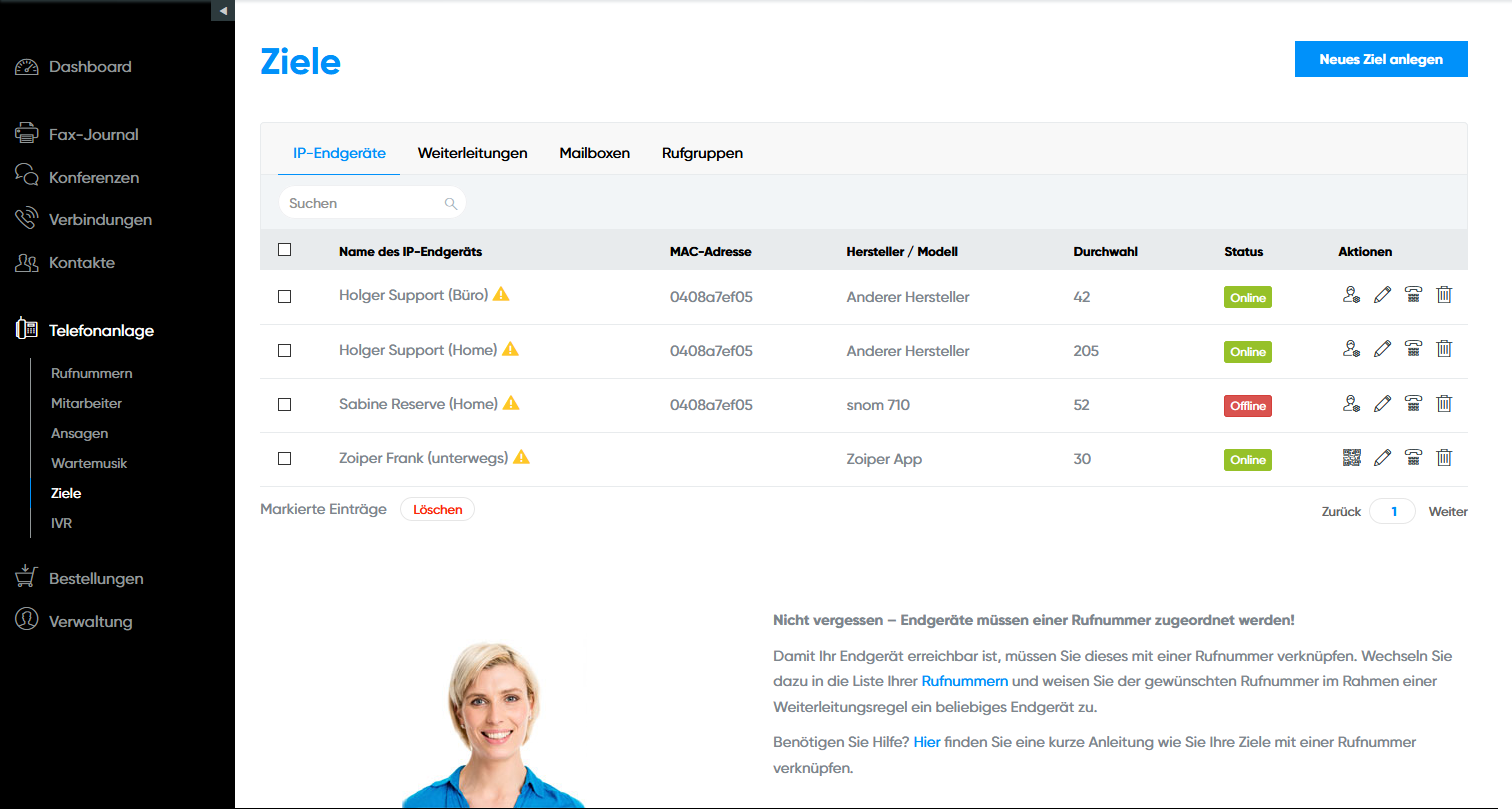Open the Rufgruppen tab
Screen dimensions: 1512x809
(702, 153)
